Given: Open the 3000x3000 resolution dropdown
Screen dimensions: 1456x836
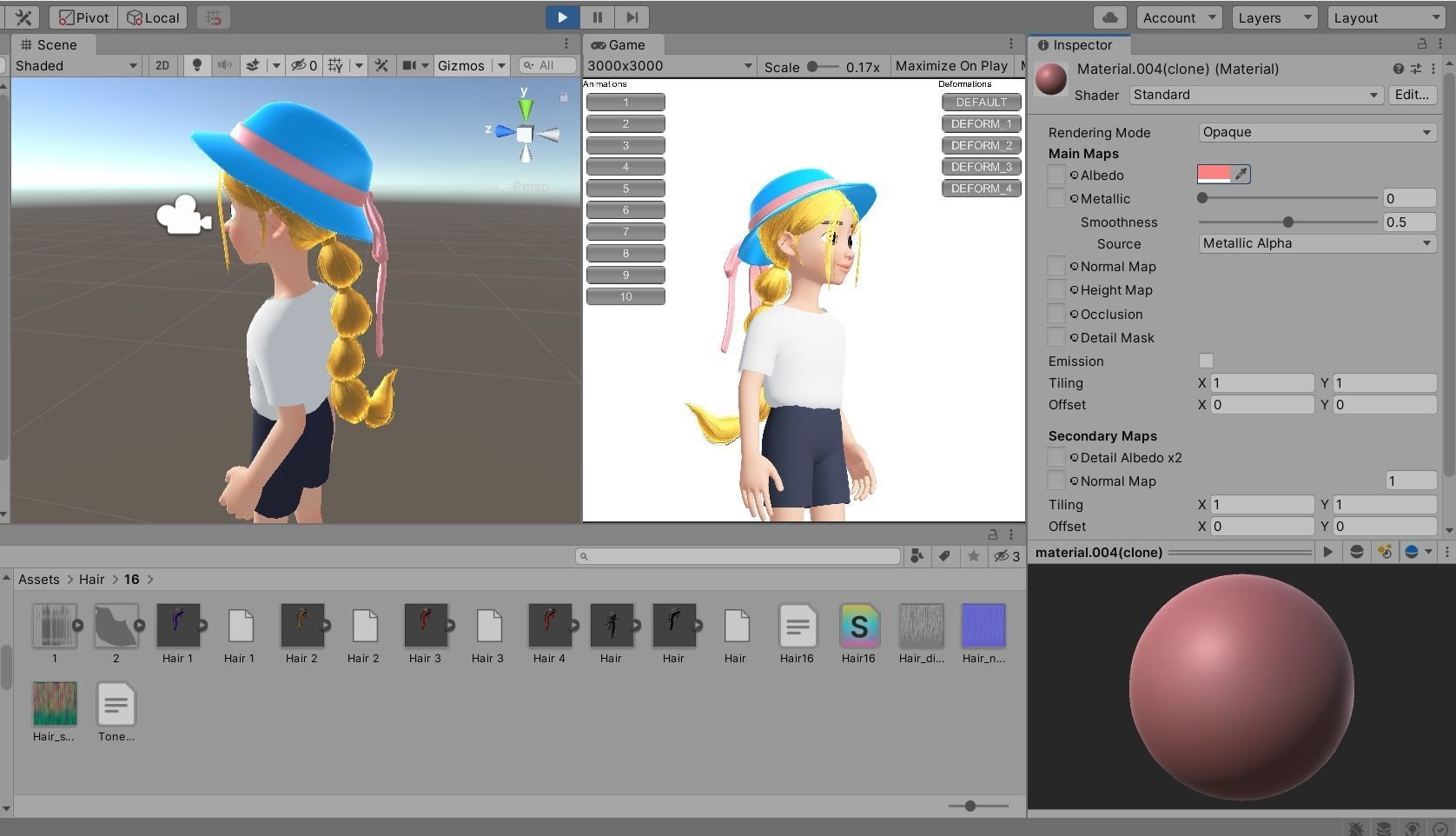Looking at the screenshot, I should [669, 66].
